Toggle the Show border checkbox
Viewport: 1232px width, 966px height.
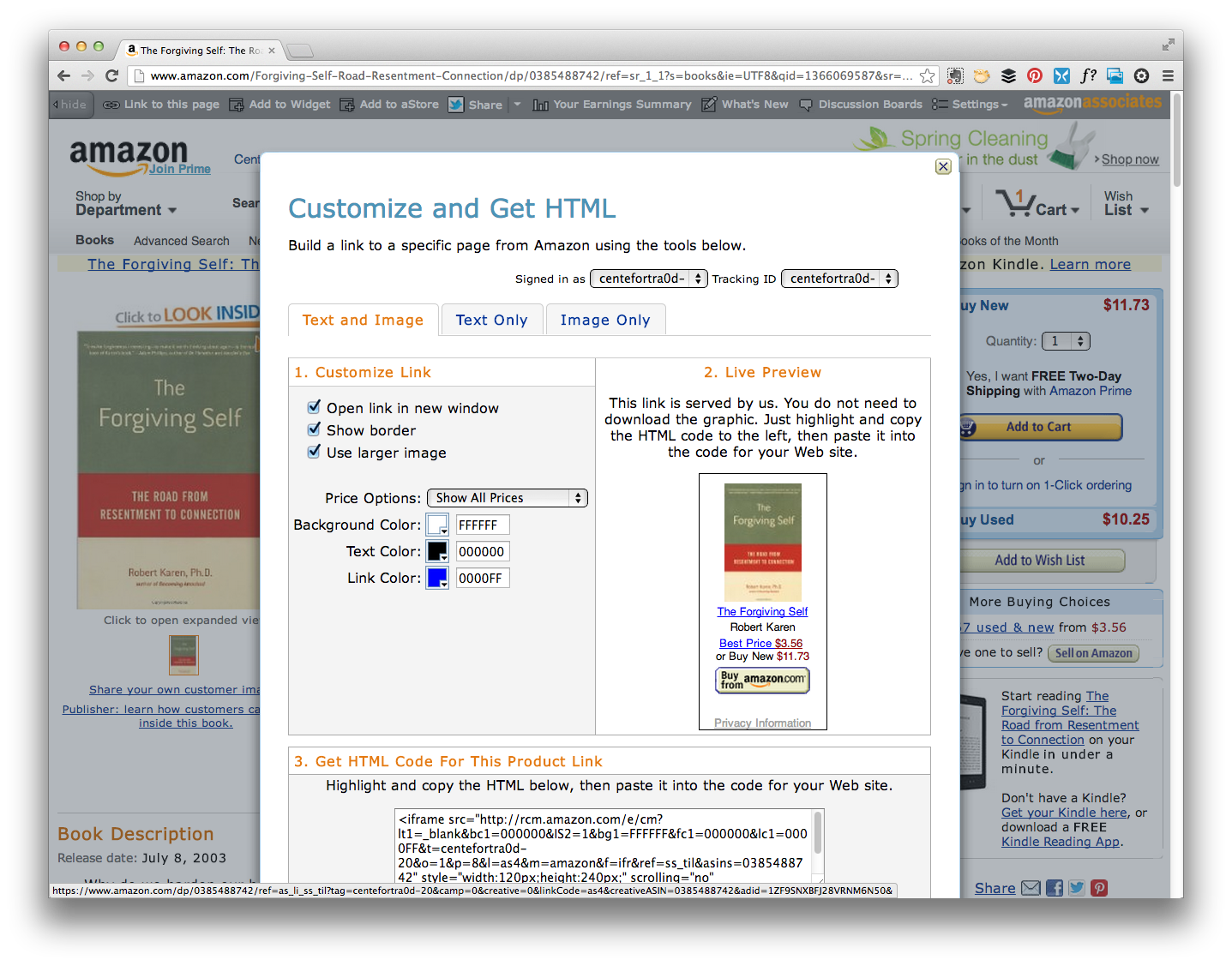coord(314,429)
